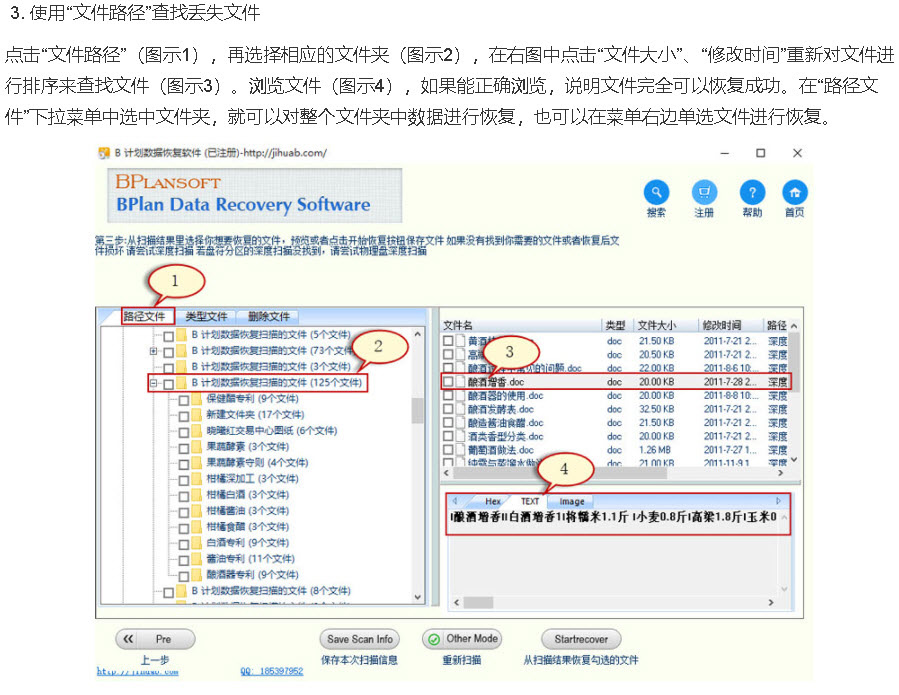
Task: Click the 搜索 search icon
Action: [656, 193]
